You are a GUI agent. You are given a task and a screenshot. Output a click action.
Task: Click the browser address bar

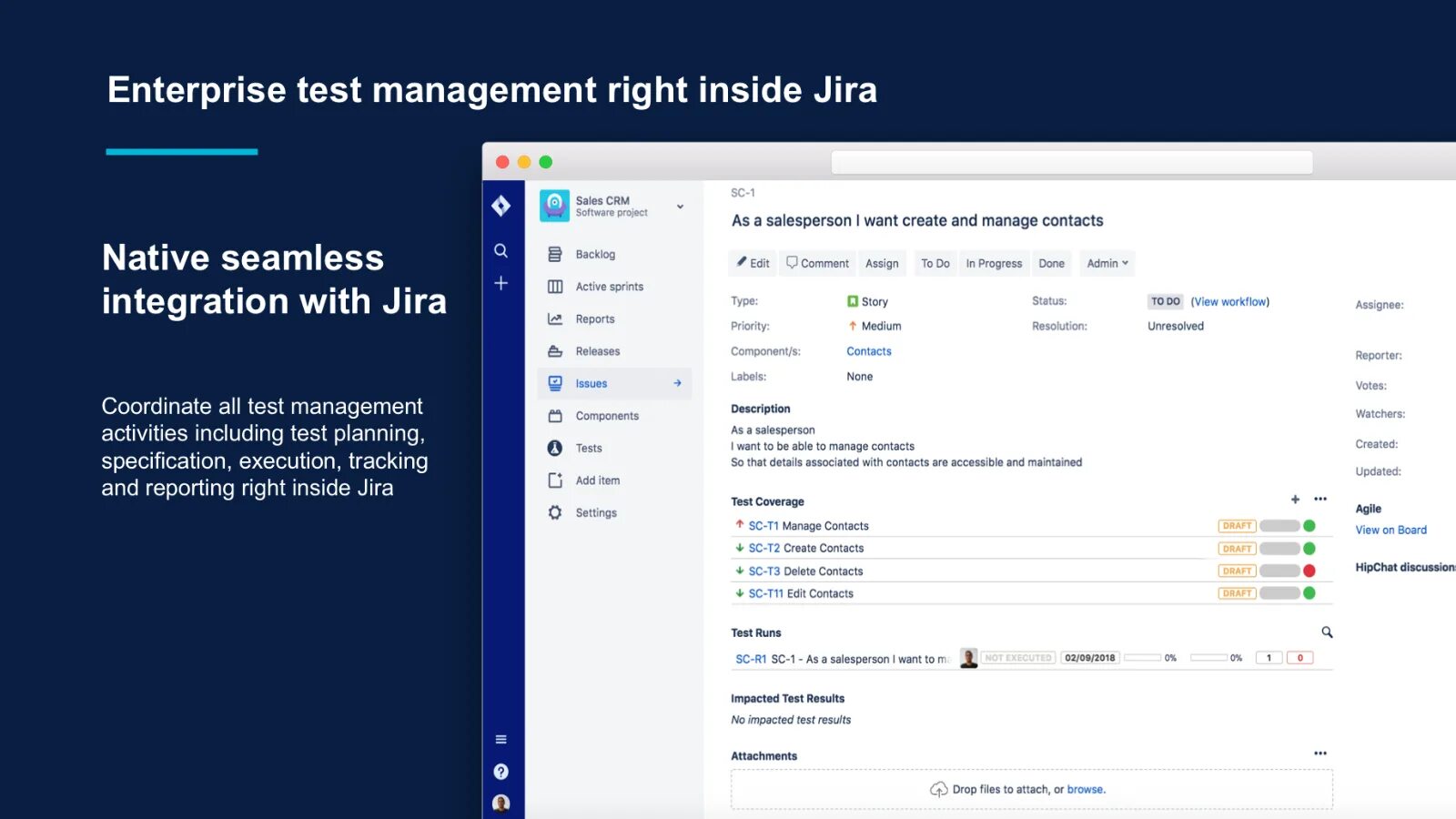coord(1072,162)
